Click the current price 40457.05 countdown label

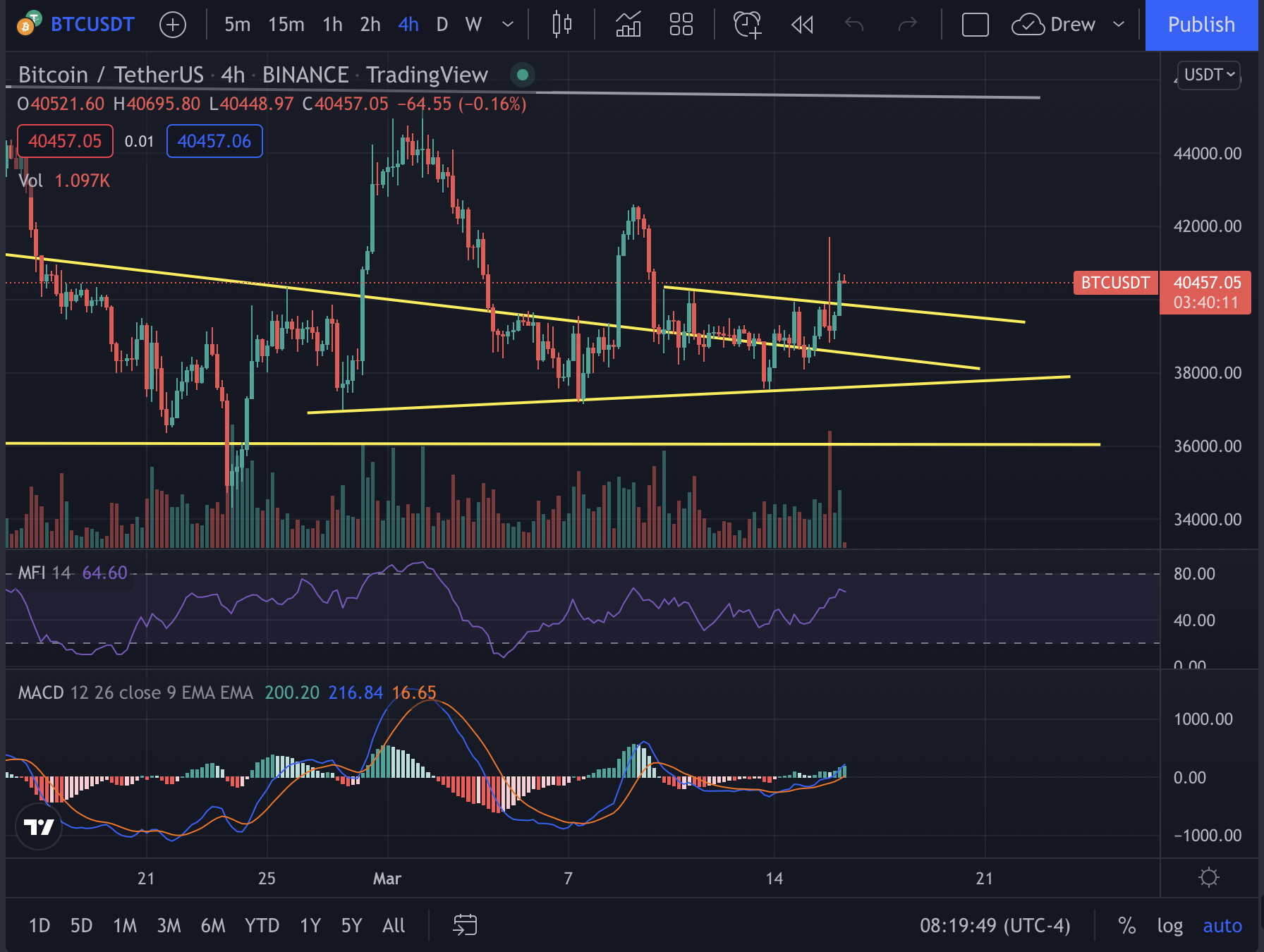coord(1206,293)
